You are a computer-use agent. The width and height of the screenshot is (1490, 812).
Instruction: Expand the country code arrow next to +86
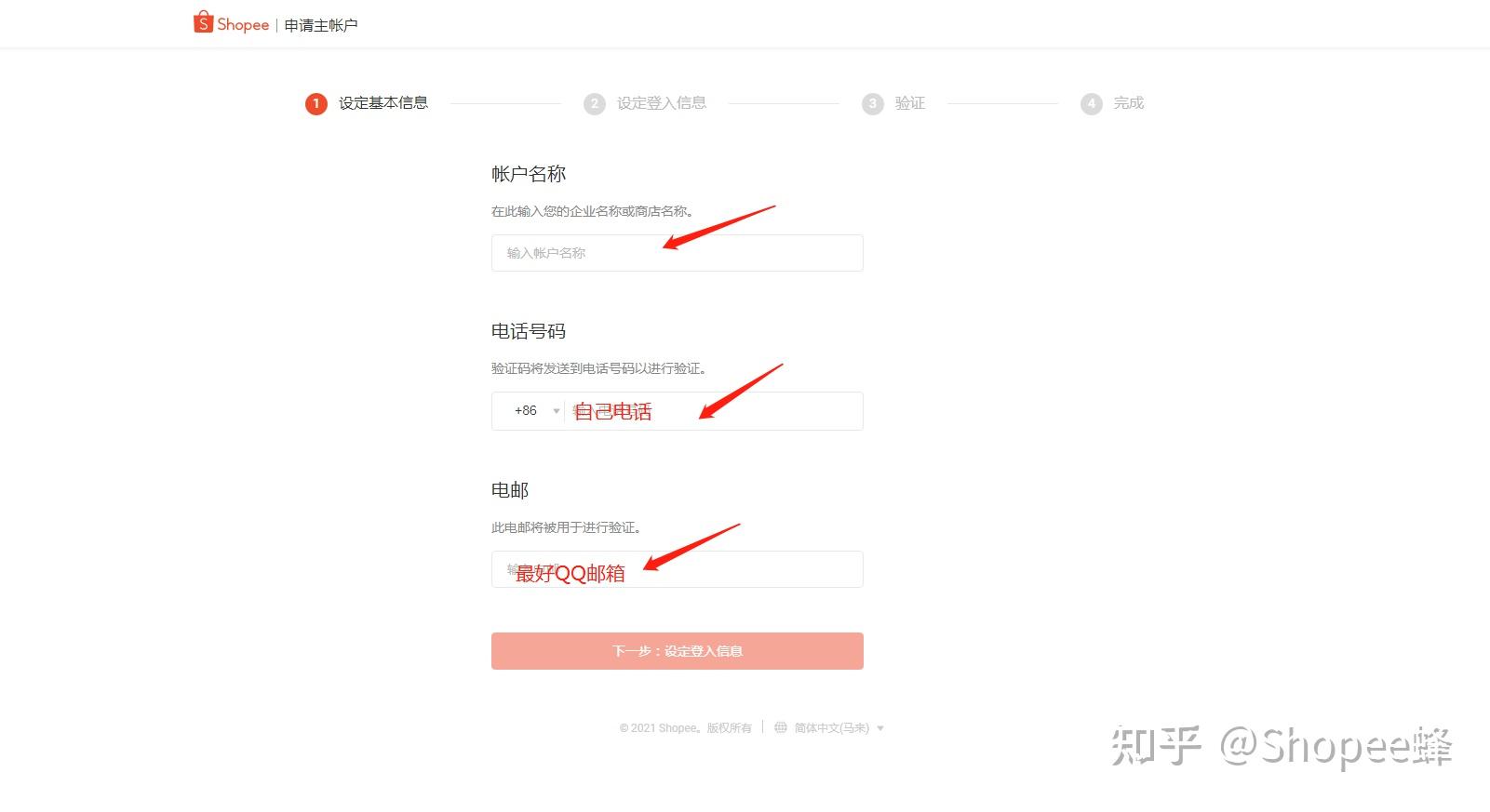pyautogui.click(x=557, y=411)
